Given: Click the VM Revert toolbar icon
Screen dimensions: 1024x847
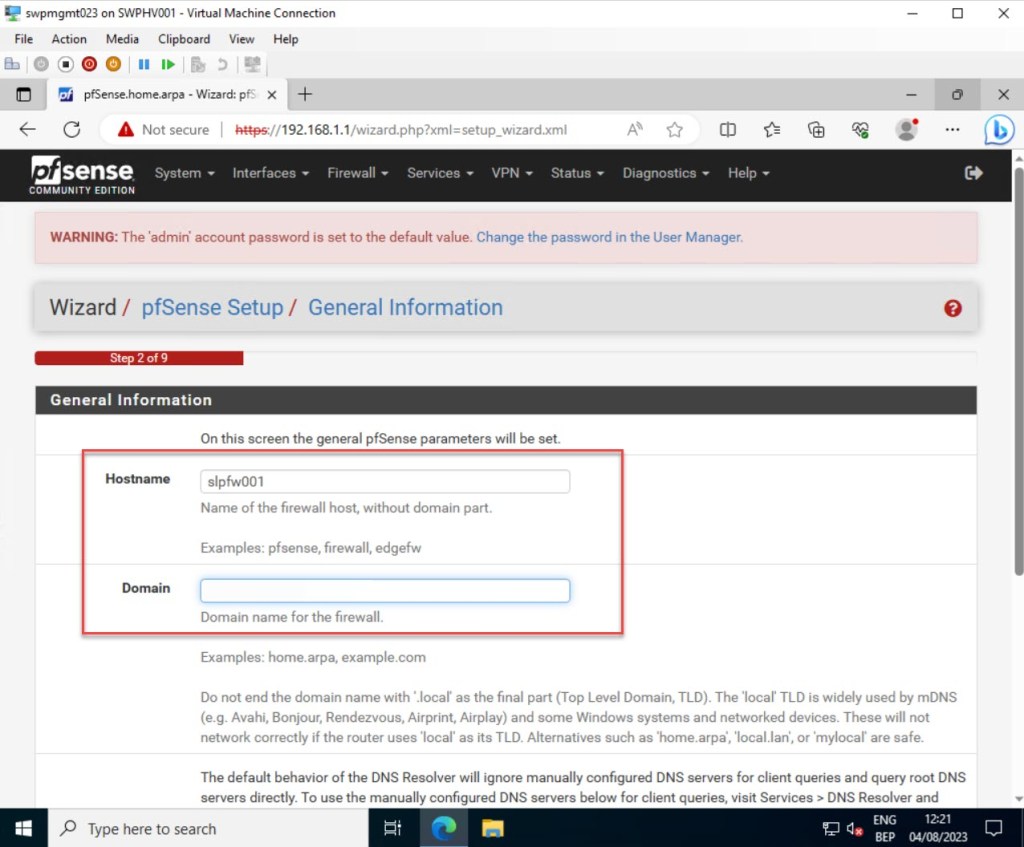Looking at the screenshot, I should pyautogui.click(x=221, y=64).
